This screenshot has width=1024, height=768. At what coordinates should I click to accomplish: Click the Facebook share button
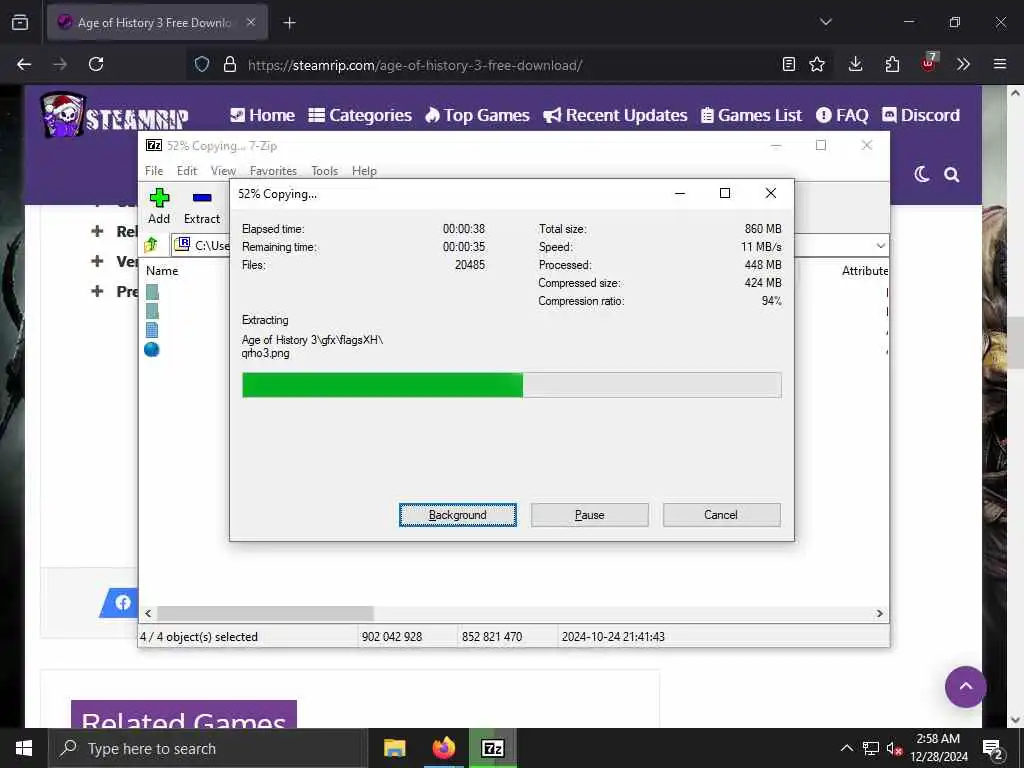pos(118,602)
